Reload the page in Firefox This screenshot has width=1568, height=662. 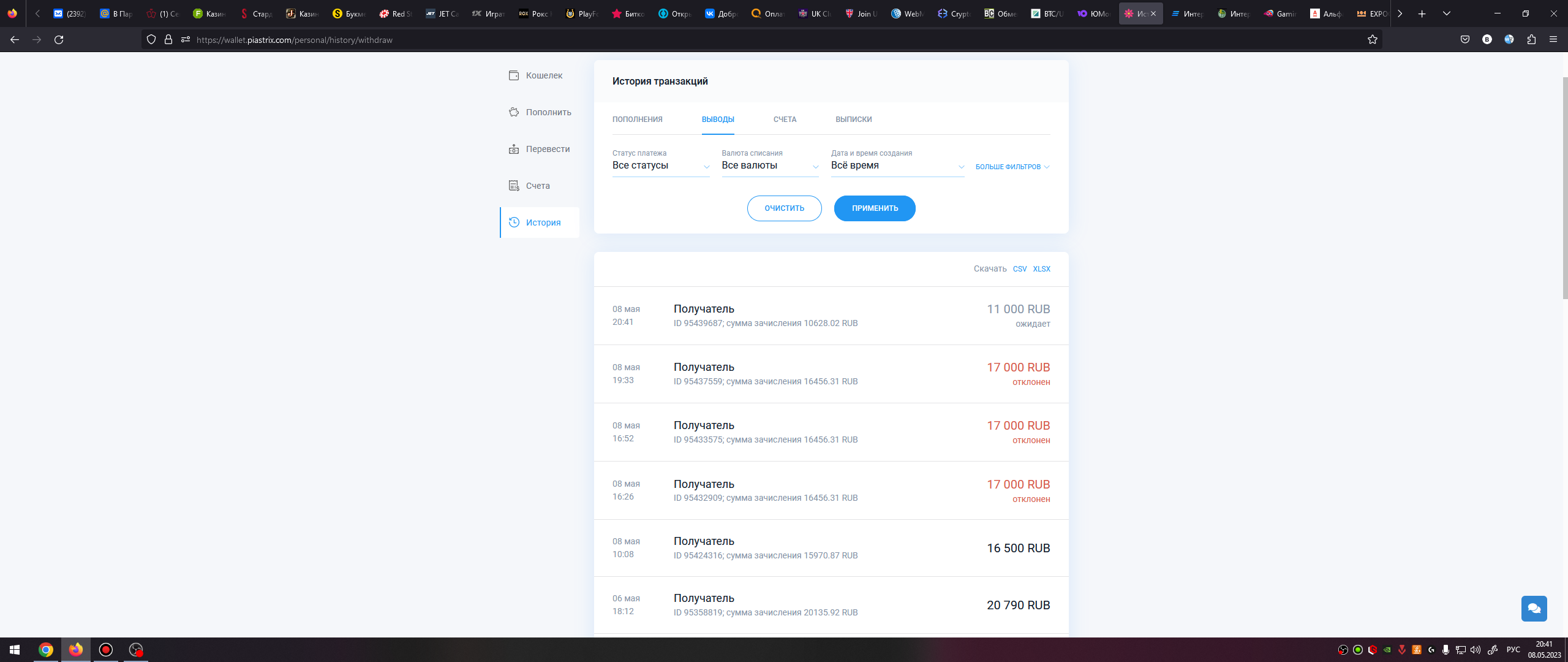(x=59, y=40)
